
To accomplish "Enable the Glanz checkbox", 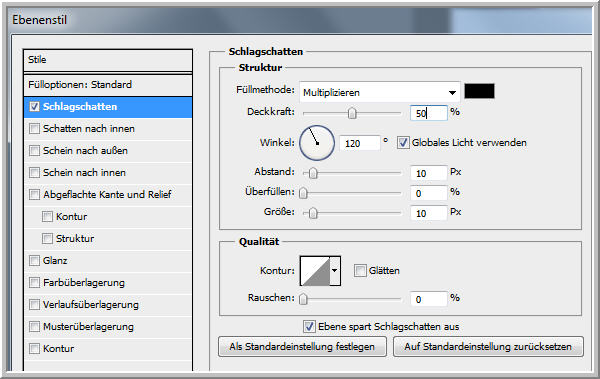I will [34, 260].
